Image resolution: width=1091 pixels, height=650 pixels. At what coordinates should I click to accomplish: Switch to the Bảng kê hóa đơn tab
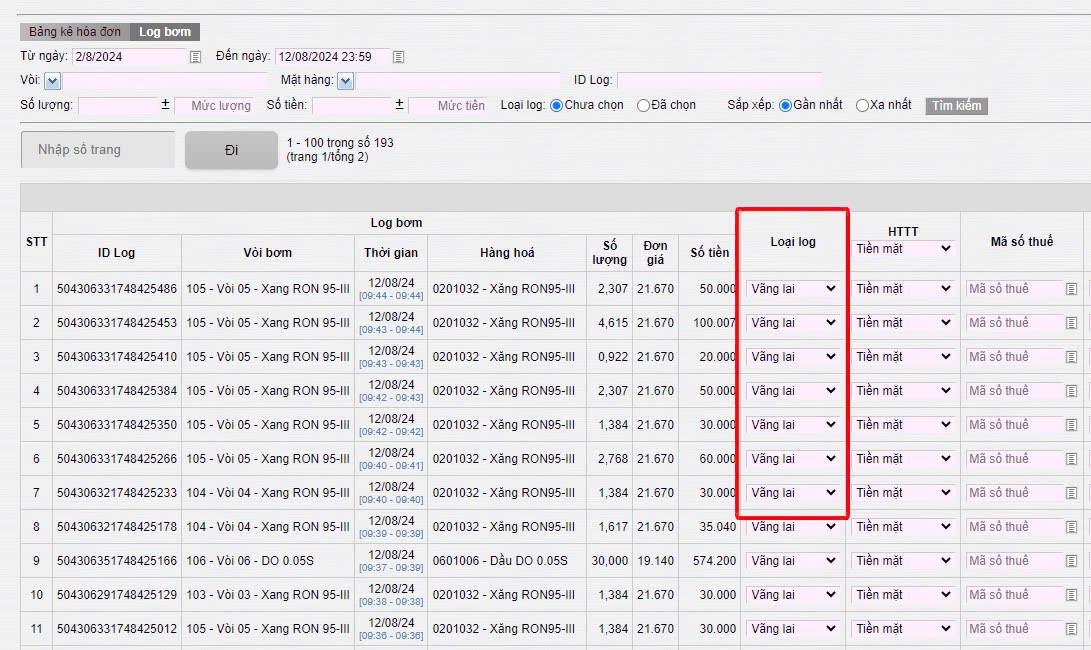pos(75,32)
